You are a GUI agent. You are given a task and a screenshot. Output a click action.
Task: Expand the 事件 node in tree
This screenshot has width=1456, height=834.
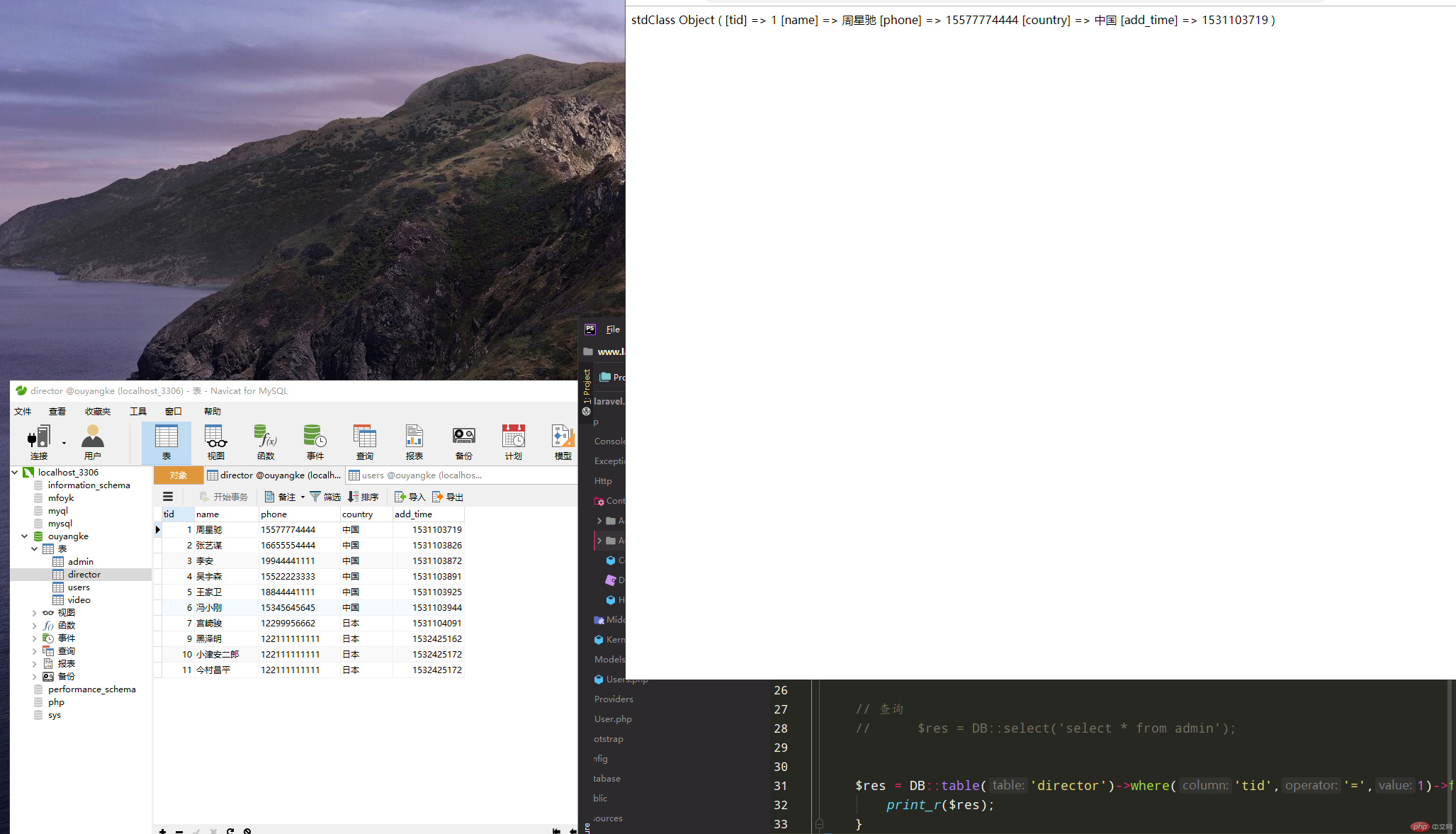(x=35, y=638)
